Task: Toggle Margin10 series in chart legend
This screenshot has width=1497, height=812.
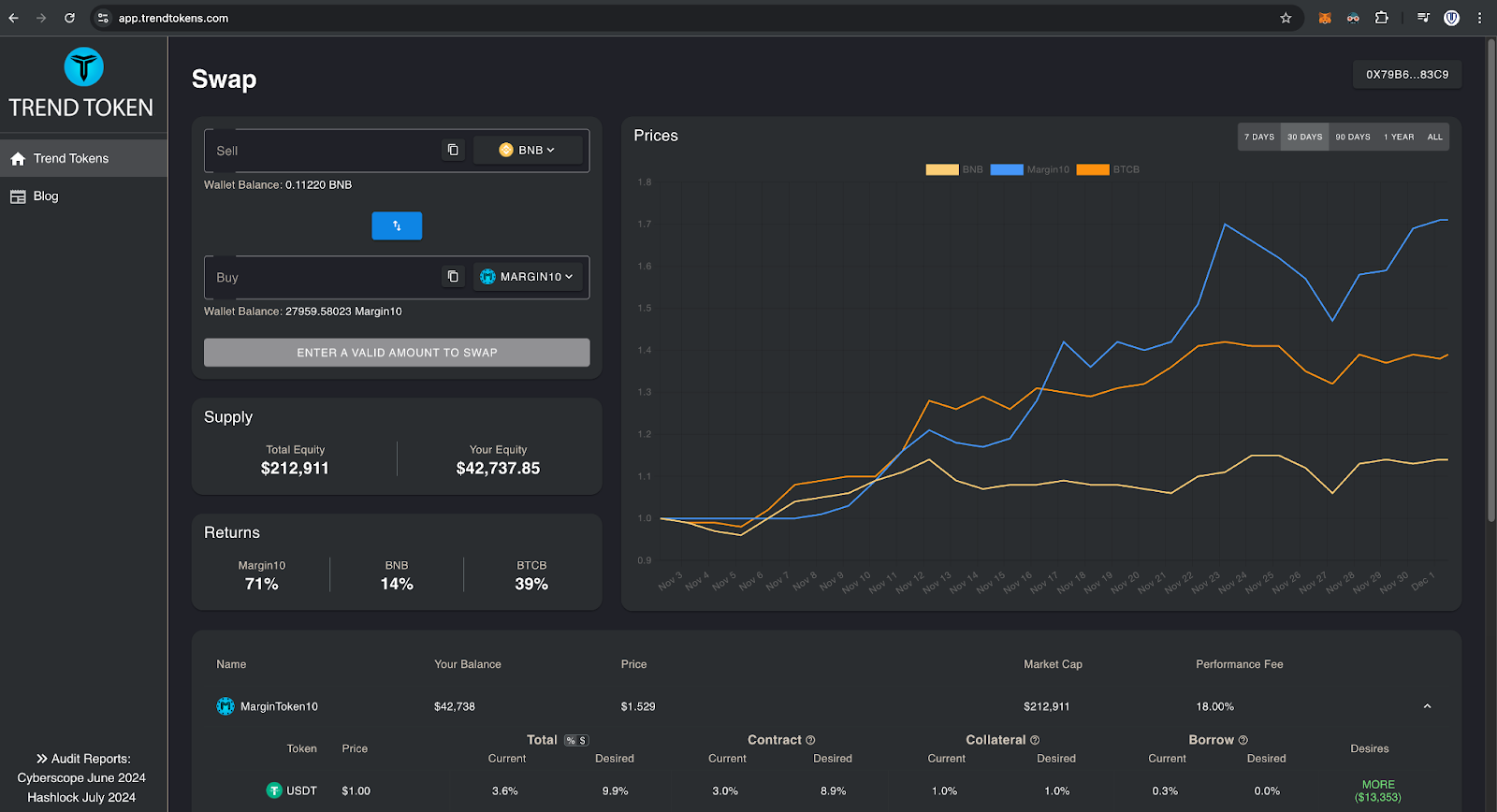Action: point(1029,169)
